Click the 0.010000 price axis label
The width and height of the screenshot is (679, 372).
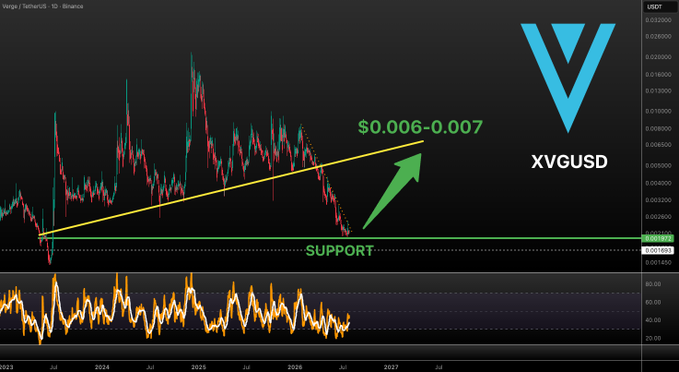click(x=658, y=111)
